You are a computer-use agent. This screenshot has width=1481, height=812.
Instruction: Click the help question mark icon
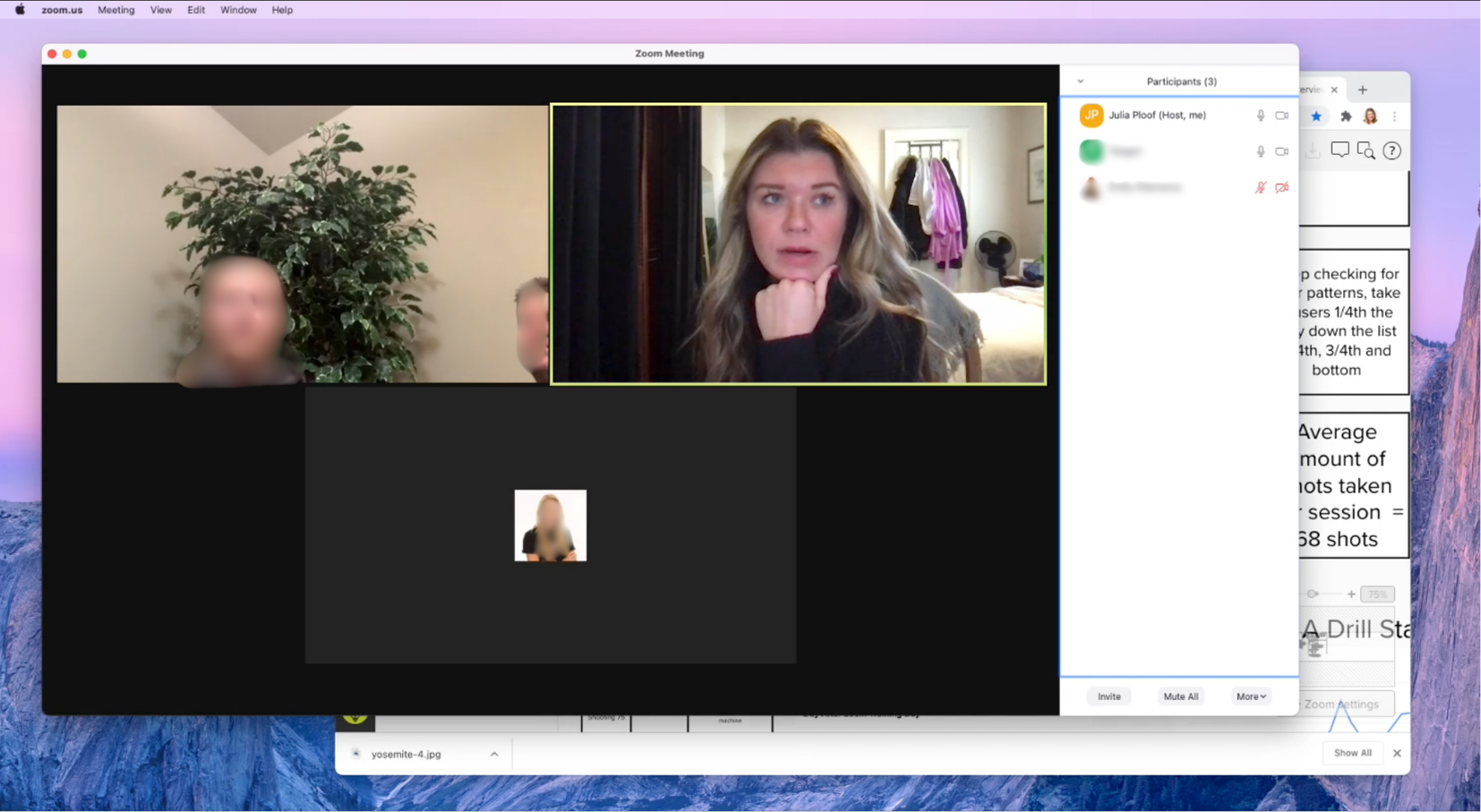[x=1391, y=150]
